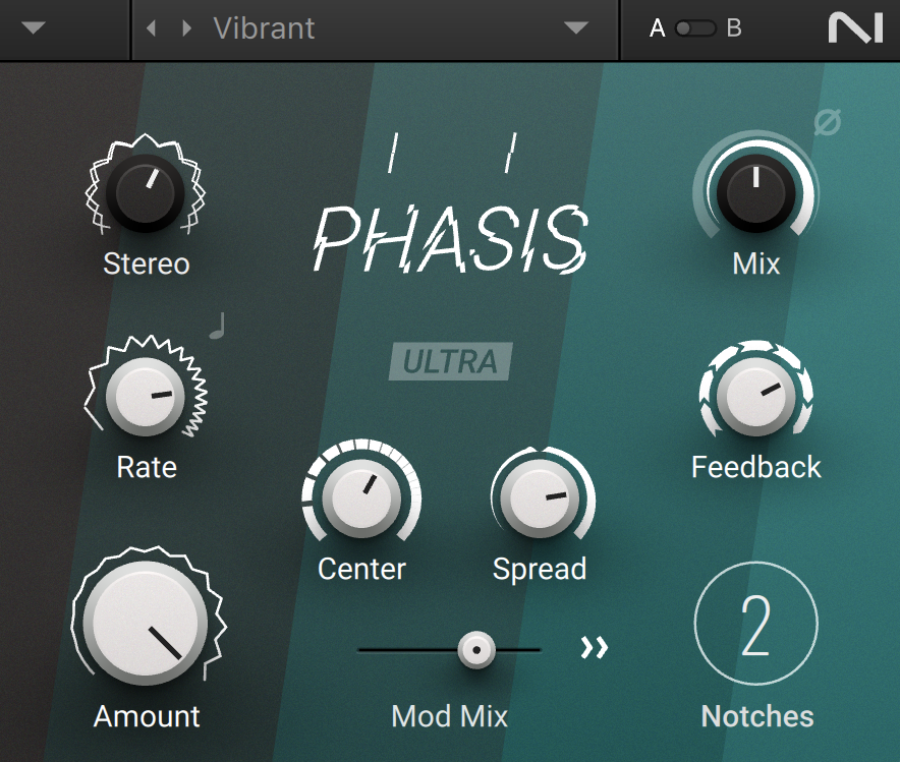
Task: Click the Rate label
Action: coord(146,466)
